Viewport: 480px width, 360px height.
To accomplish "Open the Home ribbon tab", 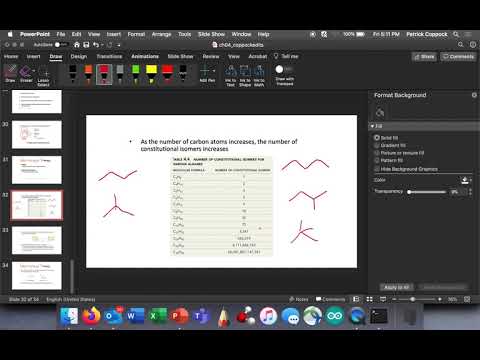I will [x=11, y=56].
